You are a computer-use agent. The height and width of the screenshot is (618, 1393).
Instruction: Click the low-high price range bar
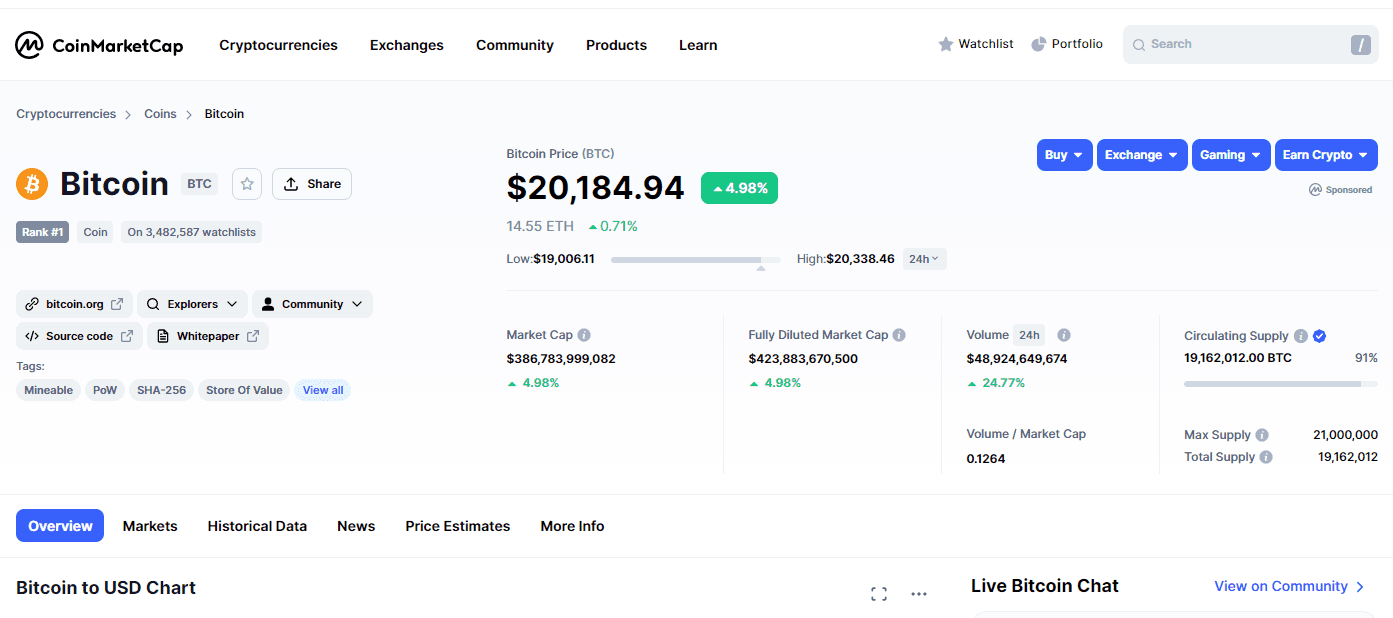click(696, 260)
